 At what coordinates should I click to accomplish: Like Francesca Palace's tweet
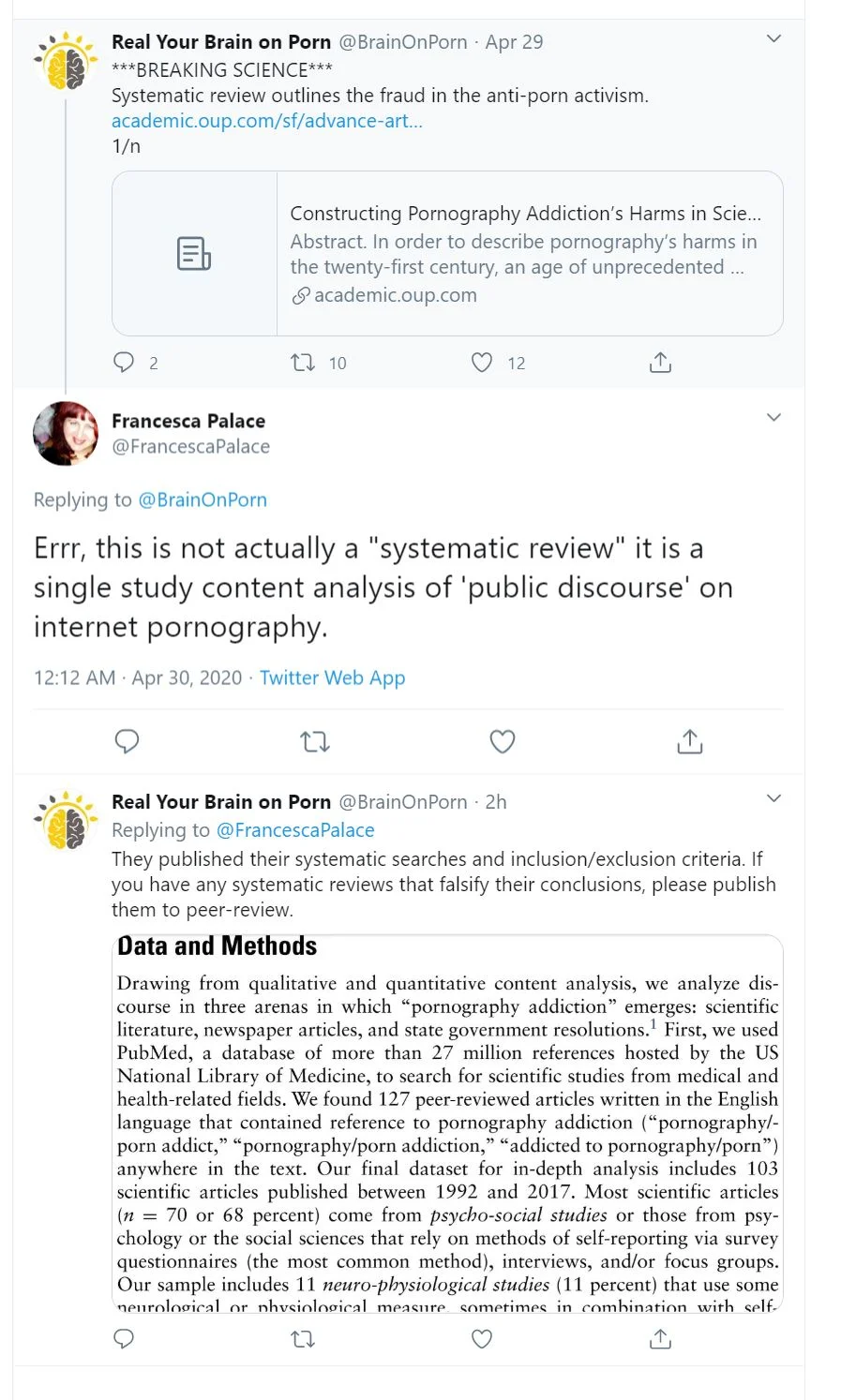coord(503,742)
